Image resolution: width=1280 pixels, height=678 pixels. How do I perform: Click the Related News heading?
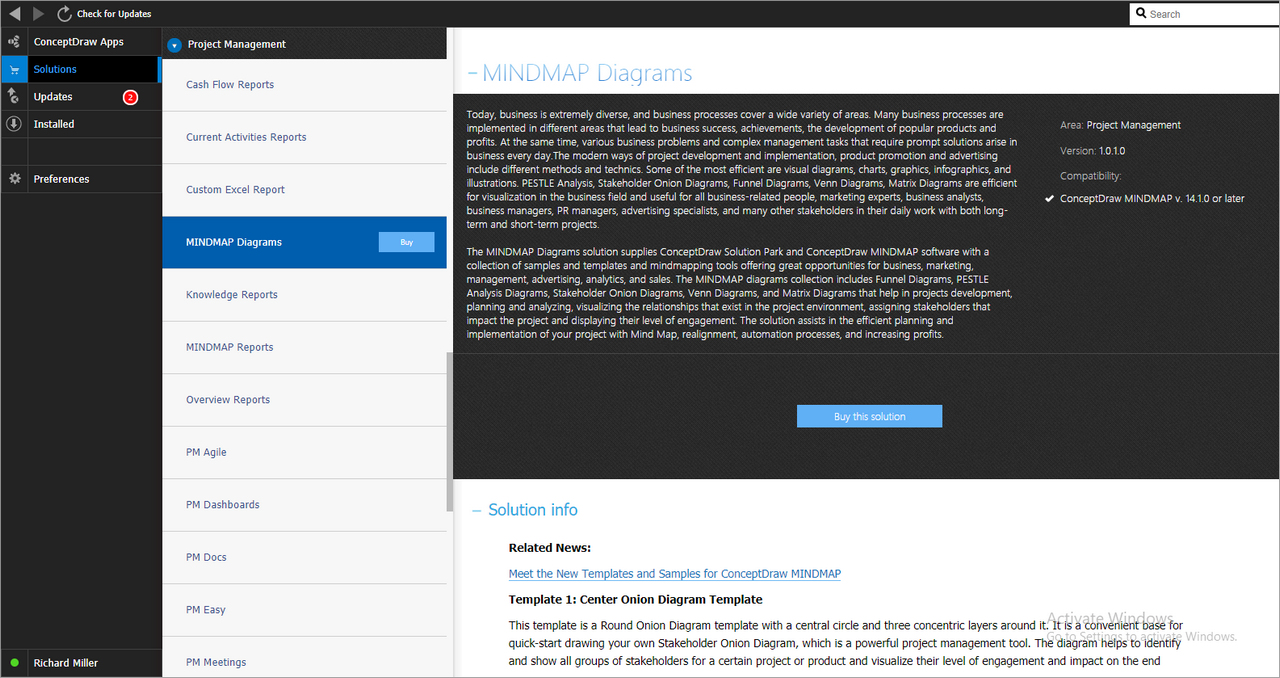click(550, 548)
